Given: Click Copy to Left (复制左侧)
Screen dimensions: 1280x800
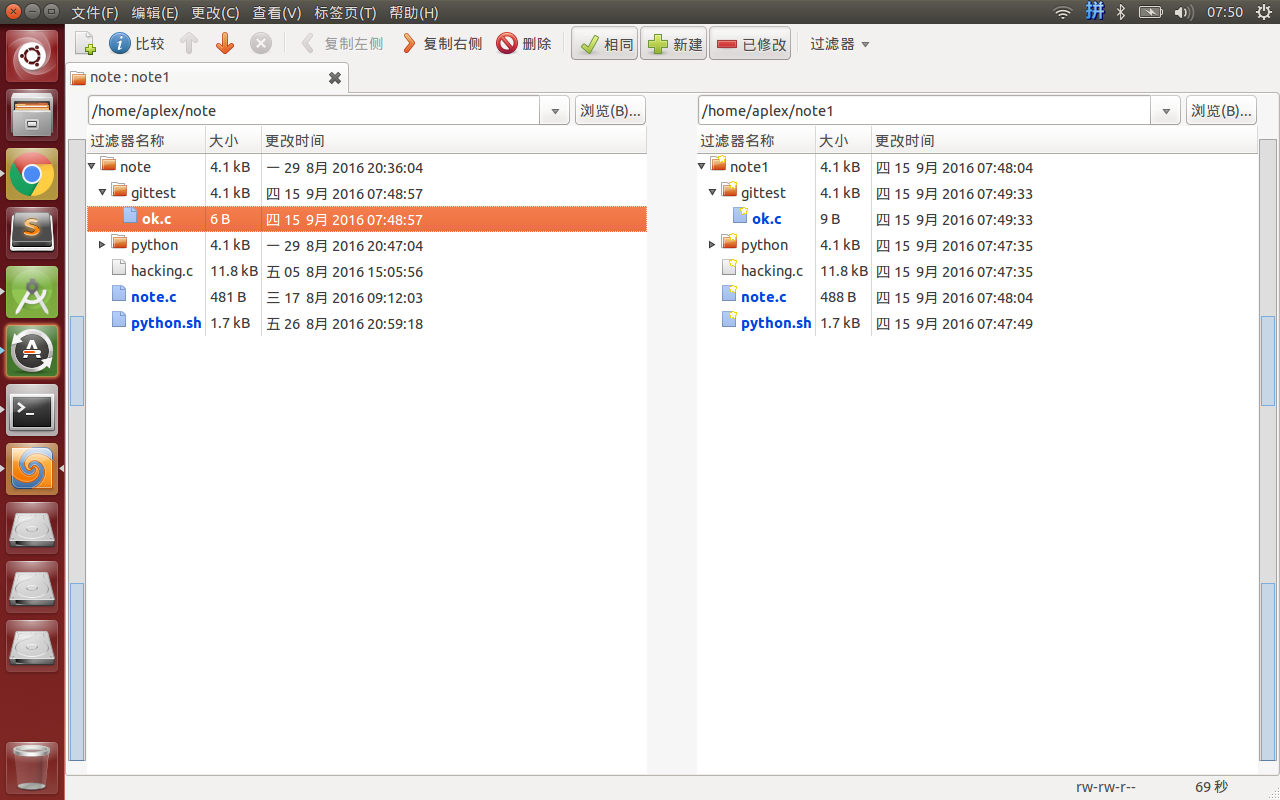Looking at the screenshot, I should tap(341, 44).
